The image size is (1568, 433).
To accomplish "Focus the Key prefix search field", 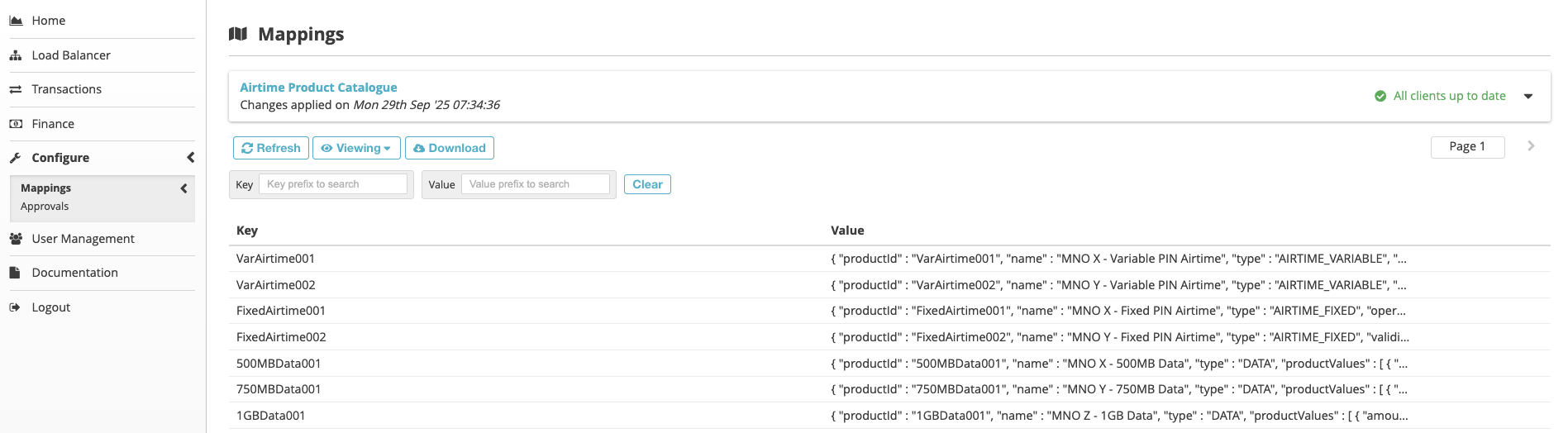I will pos(333,184).
